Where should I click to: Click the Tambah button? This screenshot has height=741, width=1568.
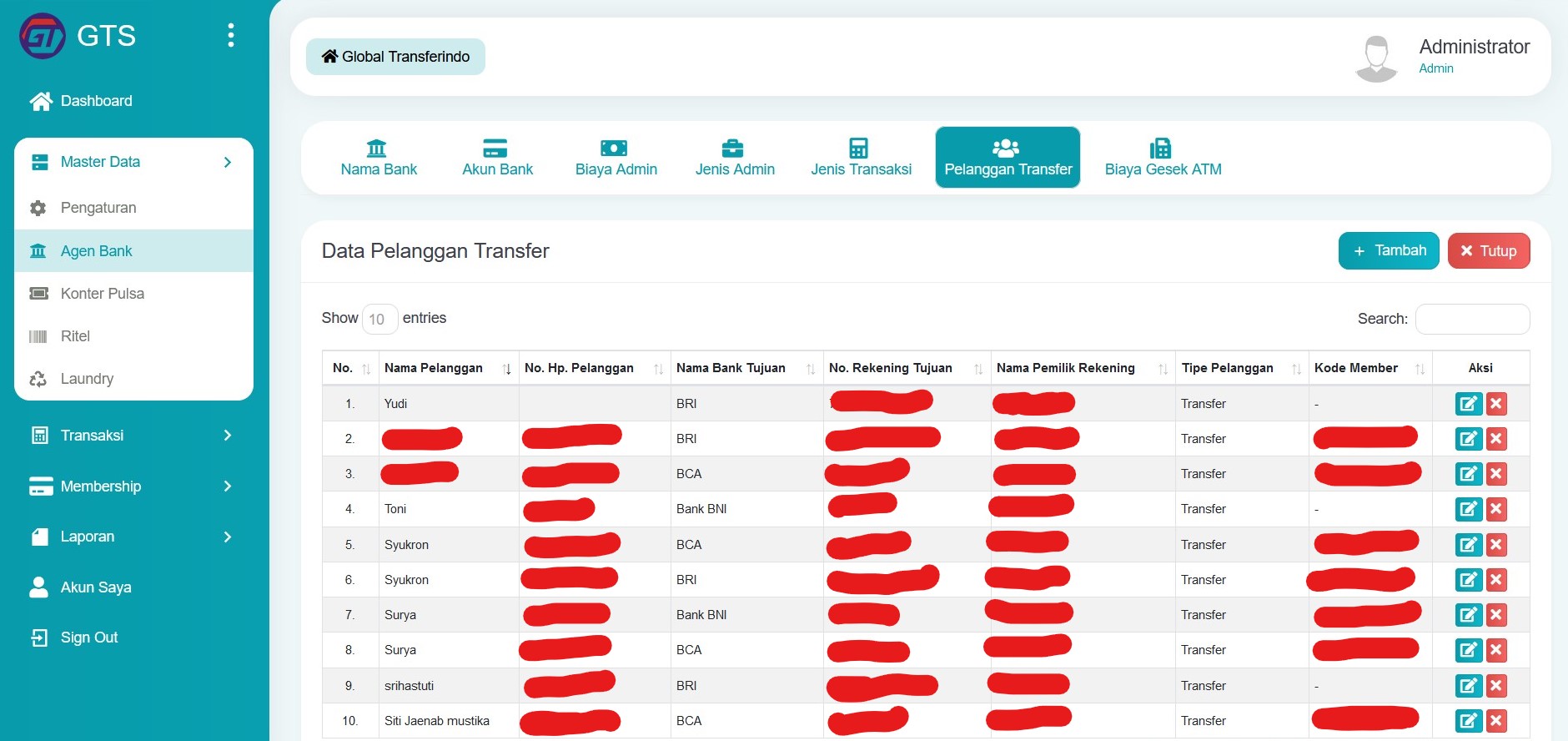[x=1389, y=250]
